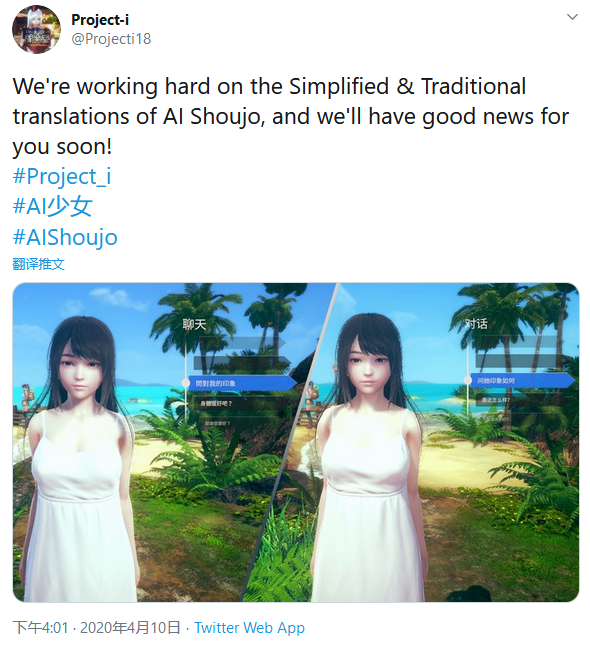
Task: Click 翻译推文 to translate the tweet
Action: tap(39, 264)
